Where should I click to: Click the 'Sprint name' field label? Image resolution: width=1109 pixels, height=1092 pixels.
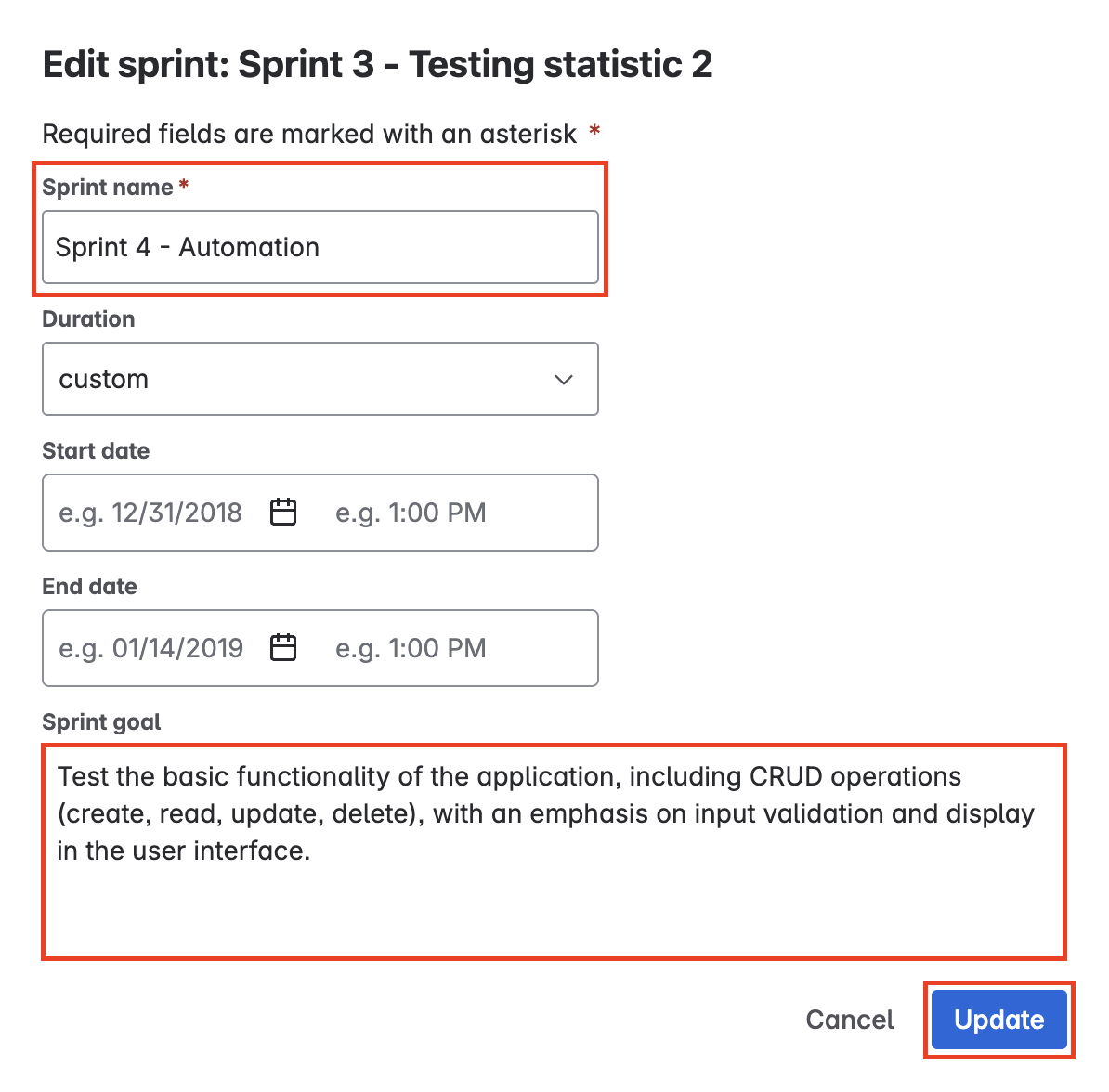[108, 188]
